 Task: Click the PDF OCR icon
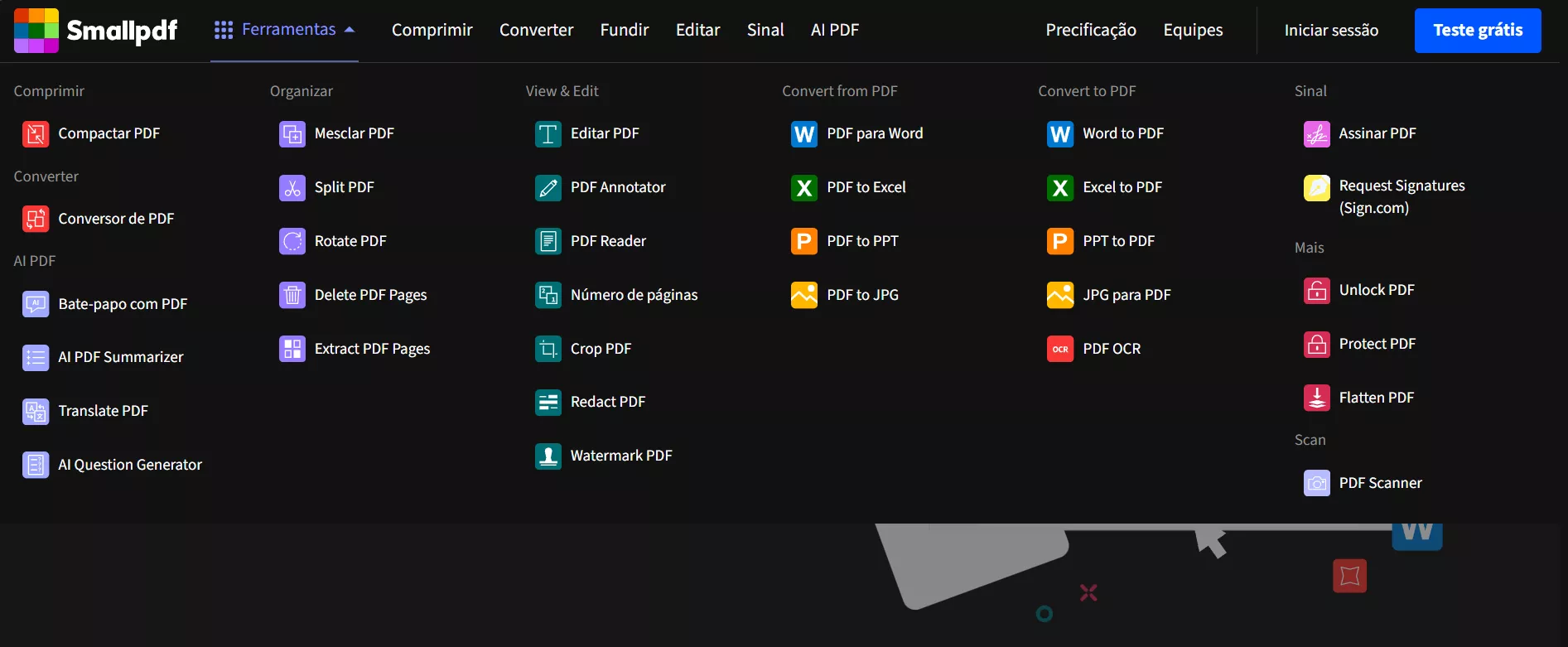point(1060,350)
